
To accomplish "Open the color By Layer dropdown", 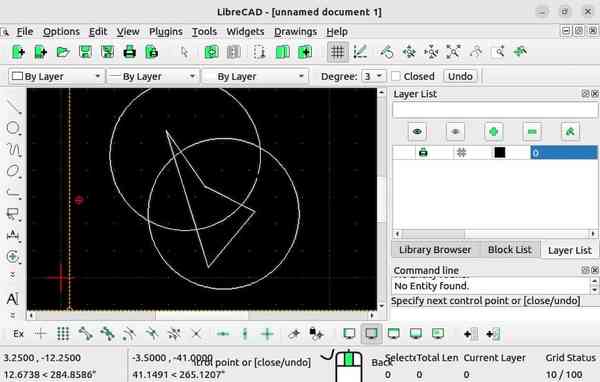I will click(56, 76).
